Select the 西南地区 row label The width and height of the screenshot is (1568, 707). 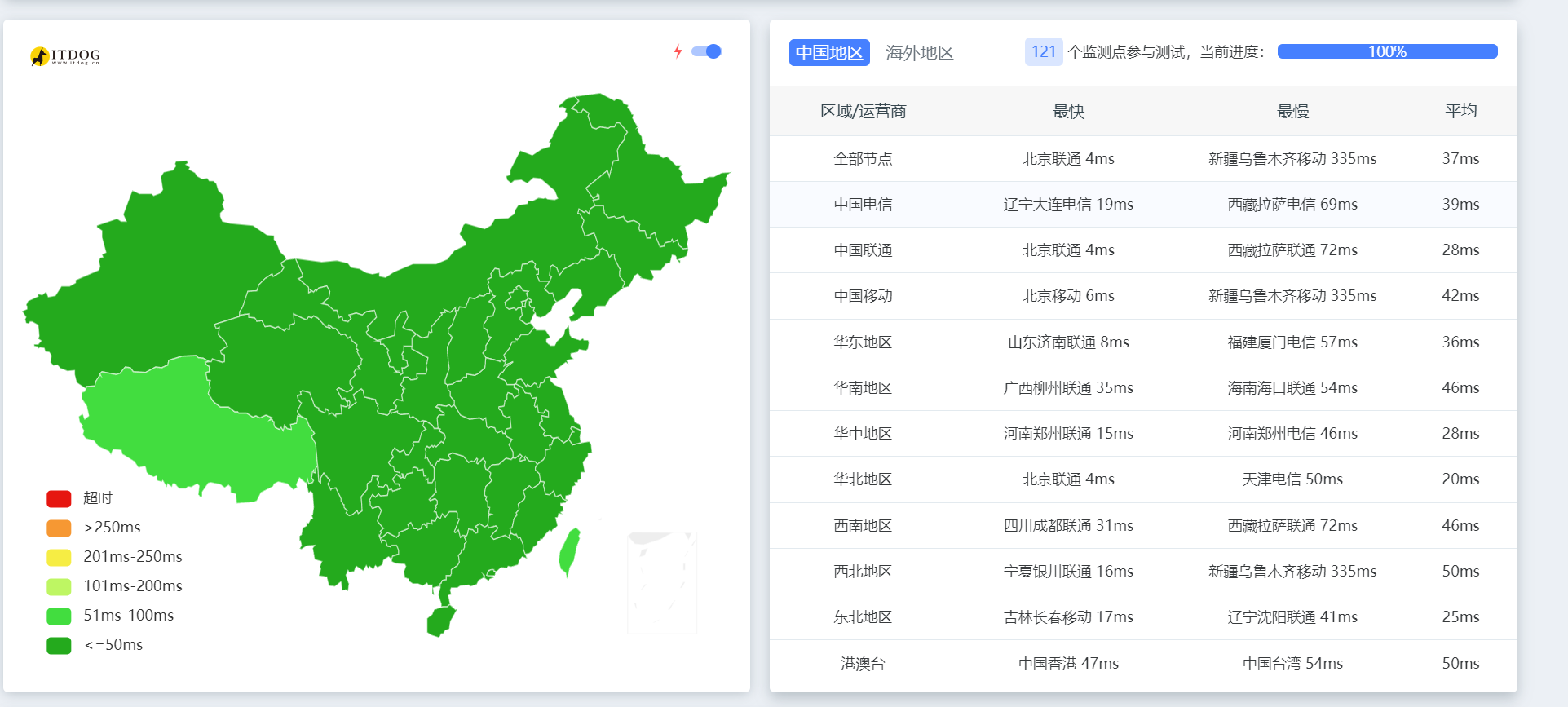pyautogui.click(x=863, y=525)
